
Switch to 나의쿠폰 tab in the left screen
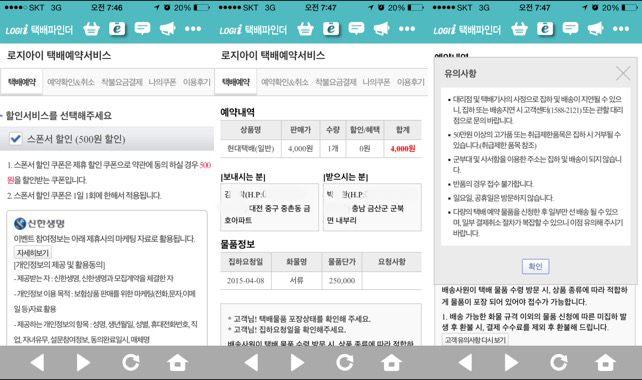pyautogui.click(x=162, y=82)
